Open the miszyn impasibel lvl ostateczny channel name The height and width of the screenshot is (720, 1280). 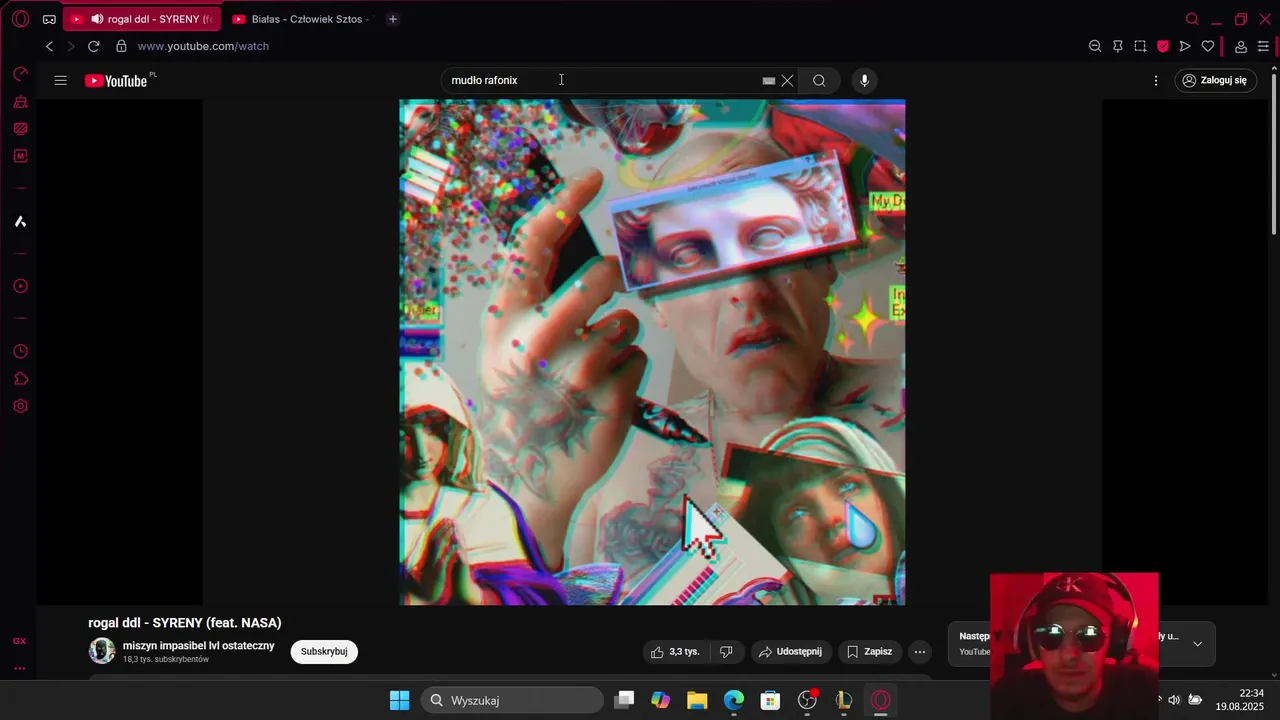pos(198,646)
